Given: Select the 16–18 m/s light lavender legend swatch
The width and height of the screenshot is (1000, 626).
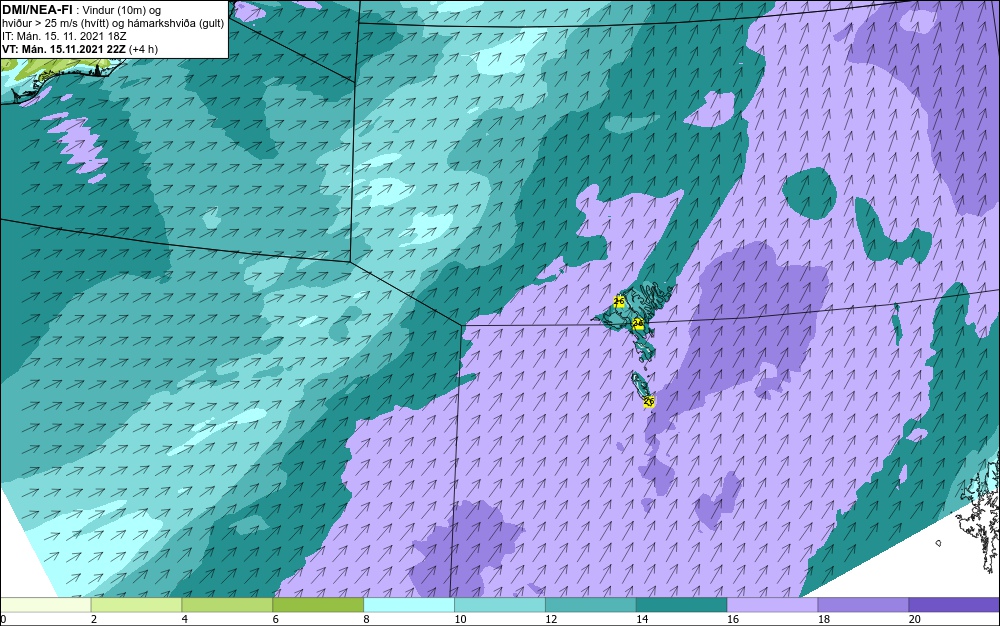Looking at the screenshot, I should click(x=772, y=605).
